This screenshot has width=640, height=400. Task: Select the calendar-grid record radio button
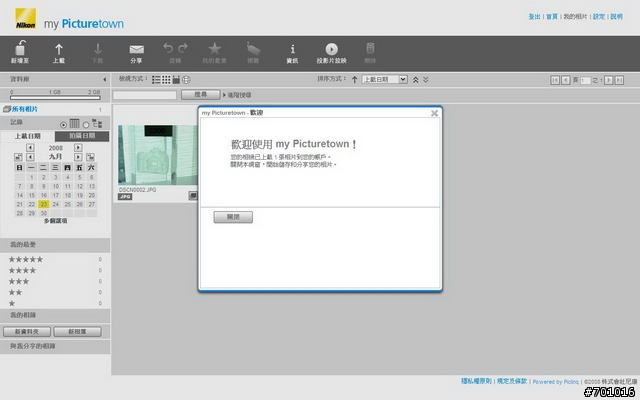click(x=63, y=124)
